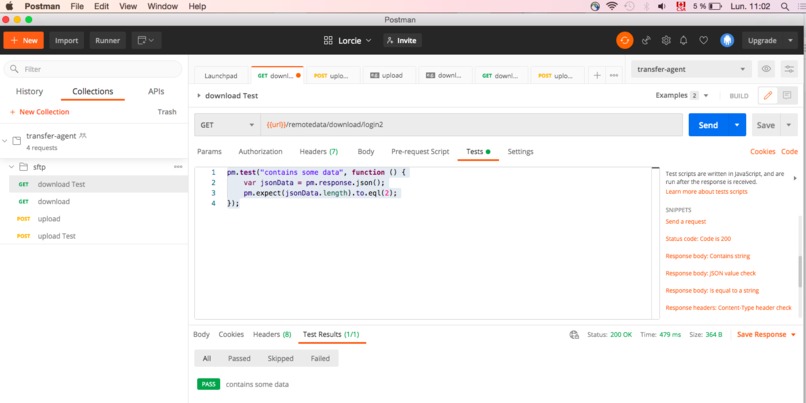Open Postman settings wrench icon

click(666, 40)
